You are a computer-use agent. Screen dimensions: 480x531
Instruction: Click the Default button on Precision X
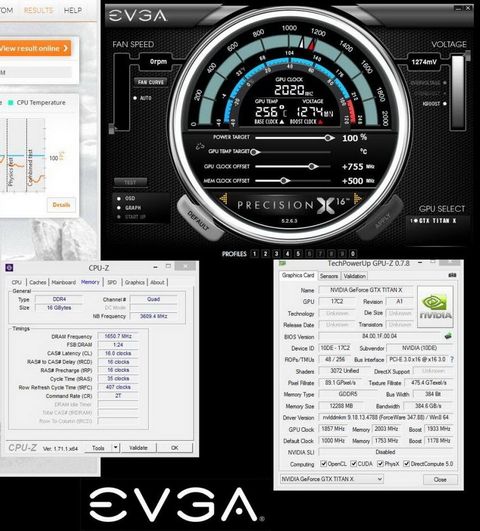pos(200,218)
